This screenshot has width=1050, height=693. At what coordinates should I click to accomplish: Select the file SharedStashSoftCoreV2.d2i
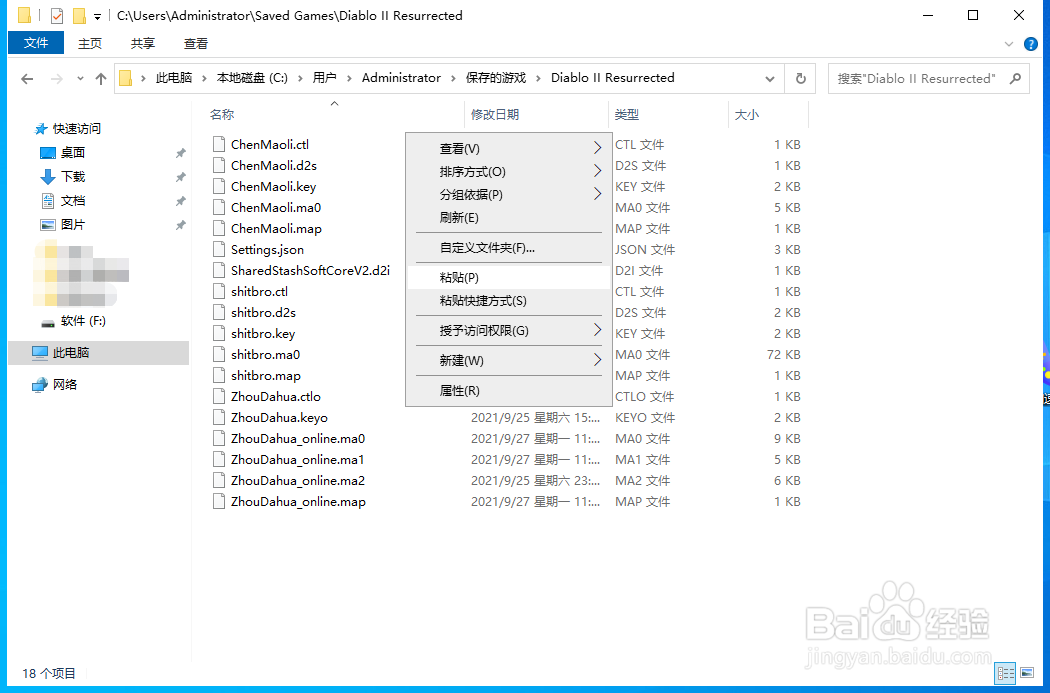coord(310,271)
